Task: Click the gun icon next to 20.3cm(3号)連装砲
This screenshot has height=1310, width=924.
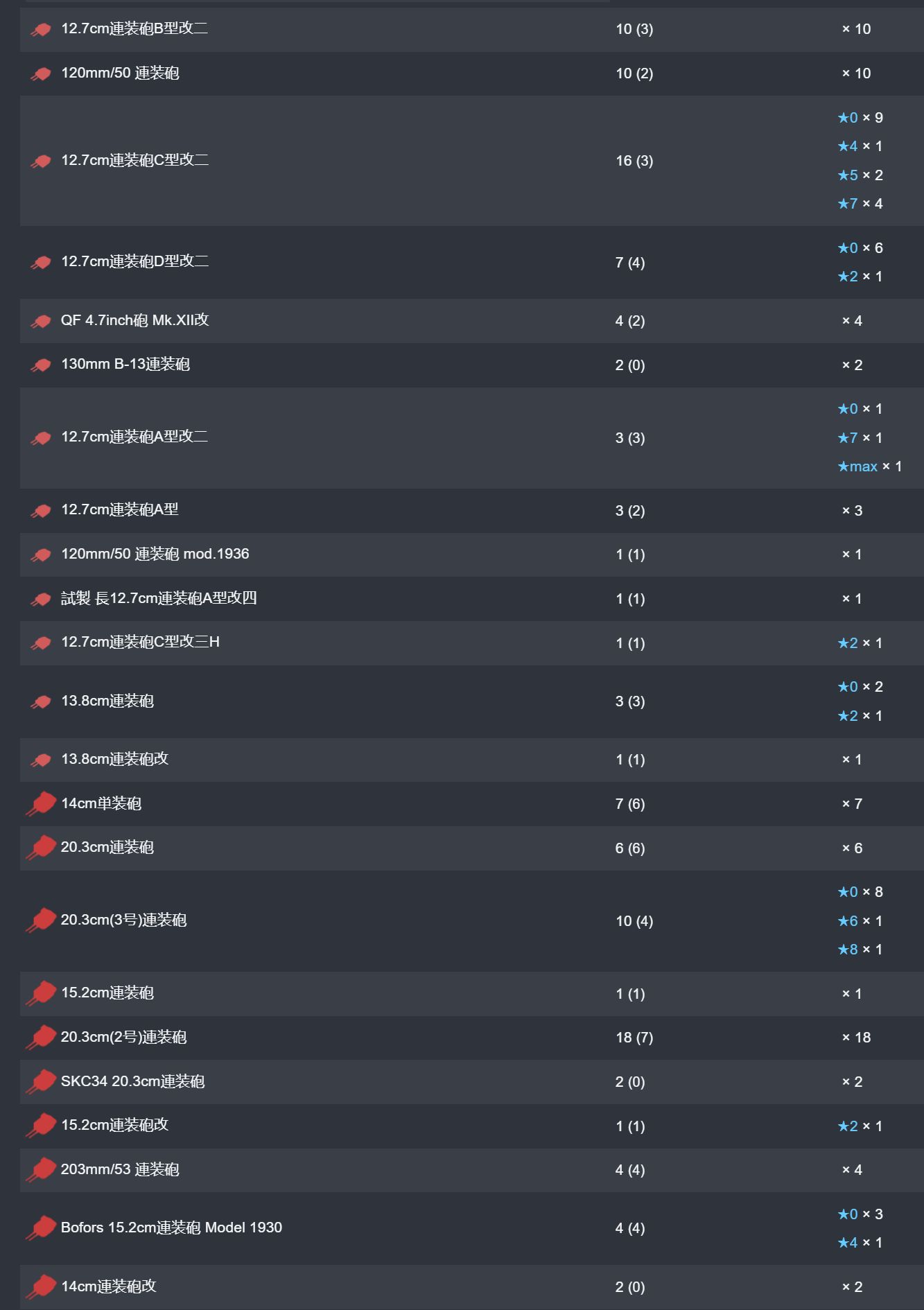Action: (41, 920)
